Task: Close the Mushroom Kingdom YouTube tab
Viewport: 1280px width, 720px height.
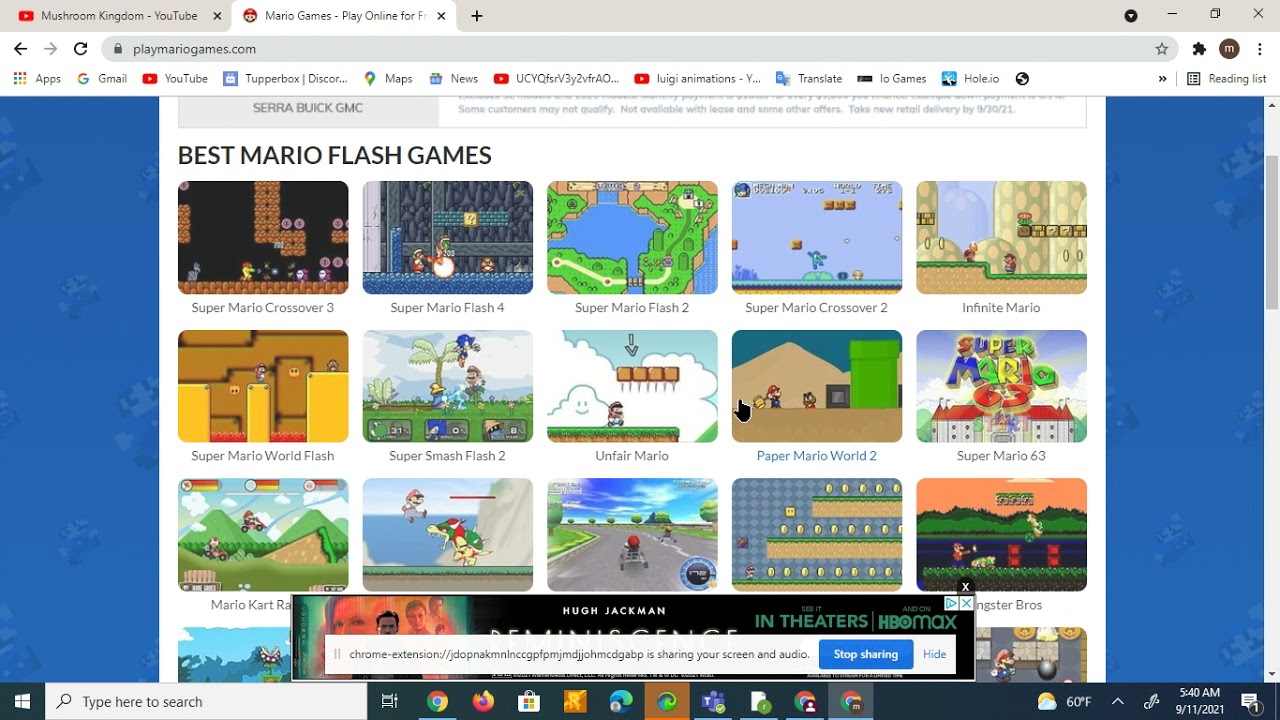Action: click(x=217, y=16)
